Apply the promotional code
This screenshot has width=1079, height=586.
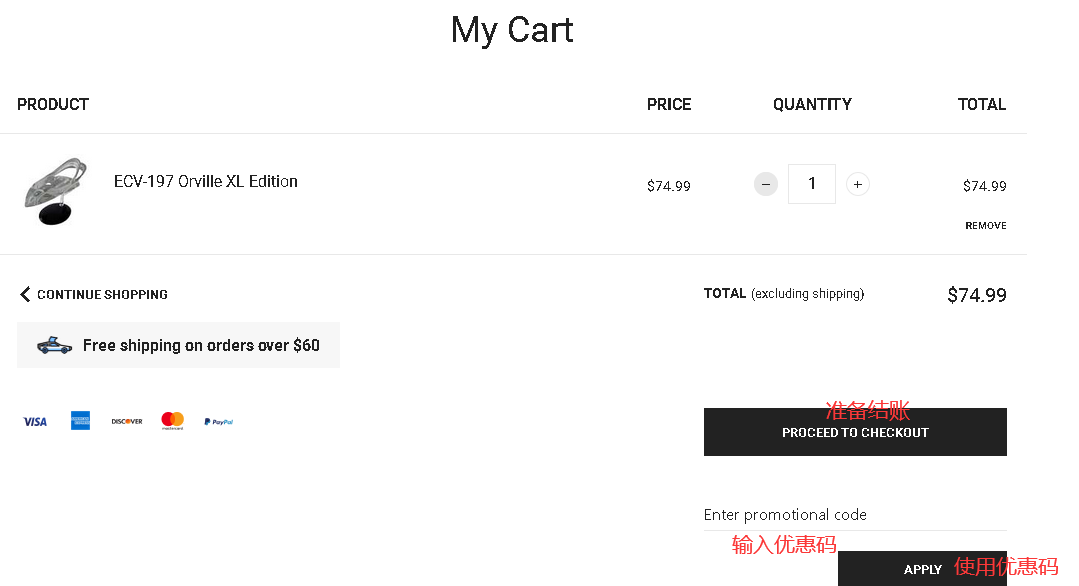point(922,569)
